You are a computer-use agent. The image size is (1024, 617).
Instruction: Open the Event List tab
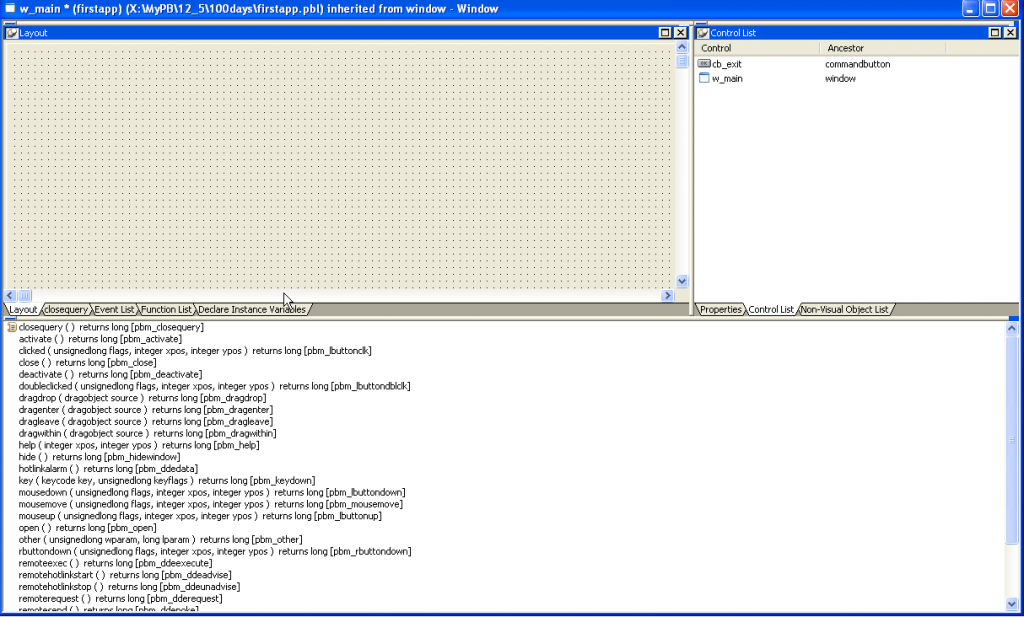point(114,309)
